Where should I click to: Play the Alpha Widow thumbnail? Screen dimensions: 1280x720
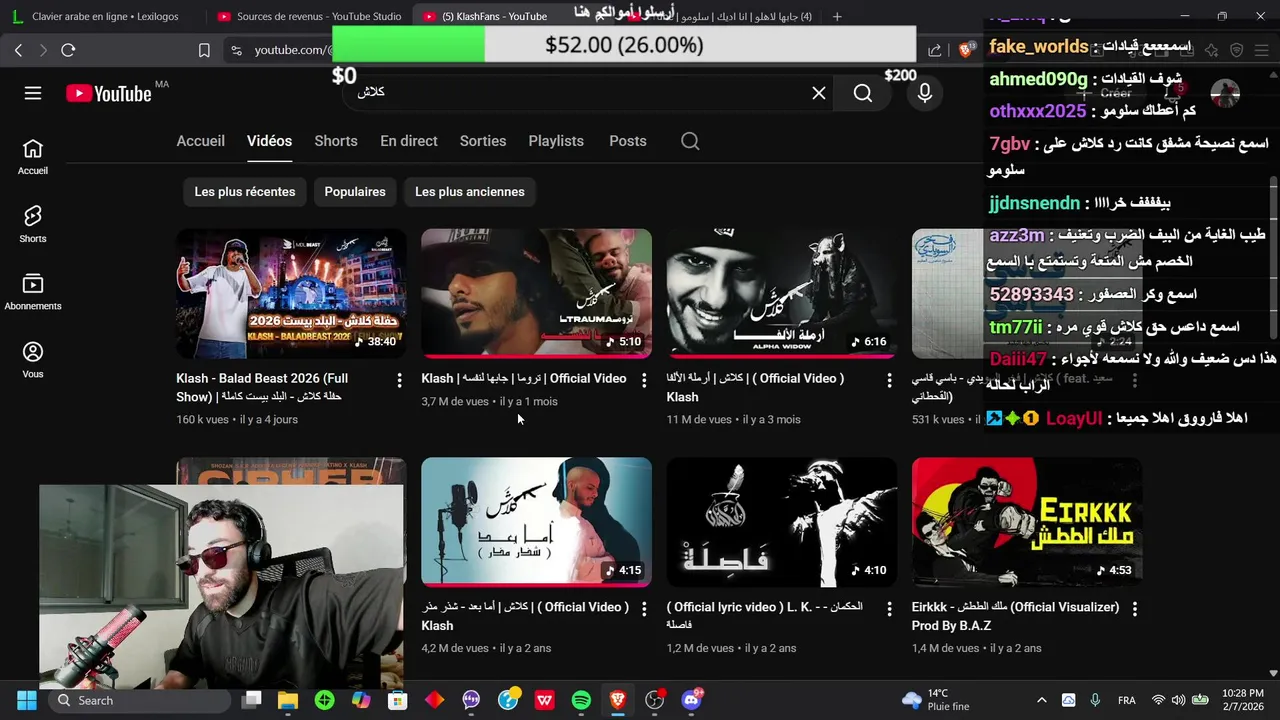(782, 293)
